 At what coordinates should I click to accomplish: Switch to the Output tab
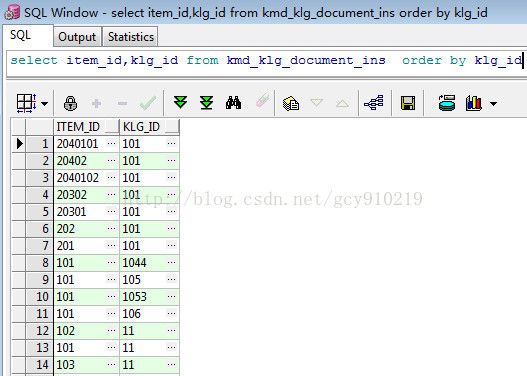point(77,36)
